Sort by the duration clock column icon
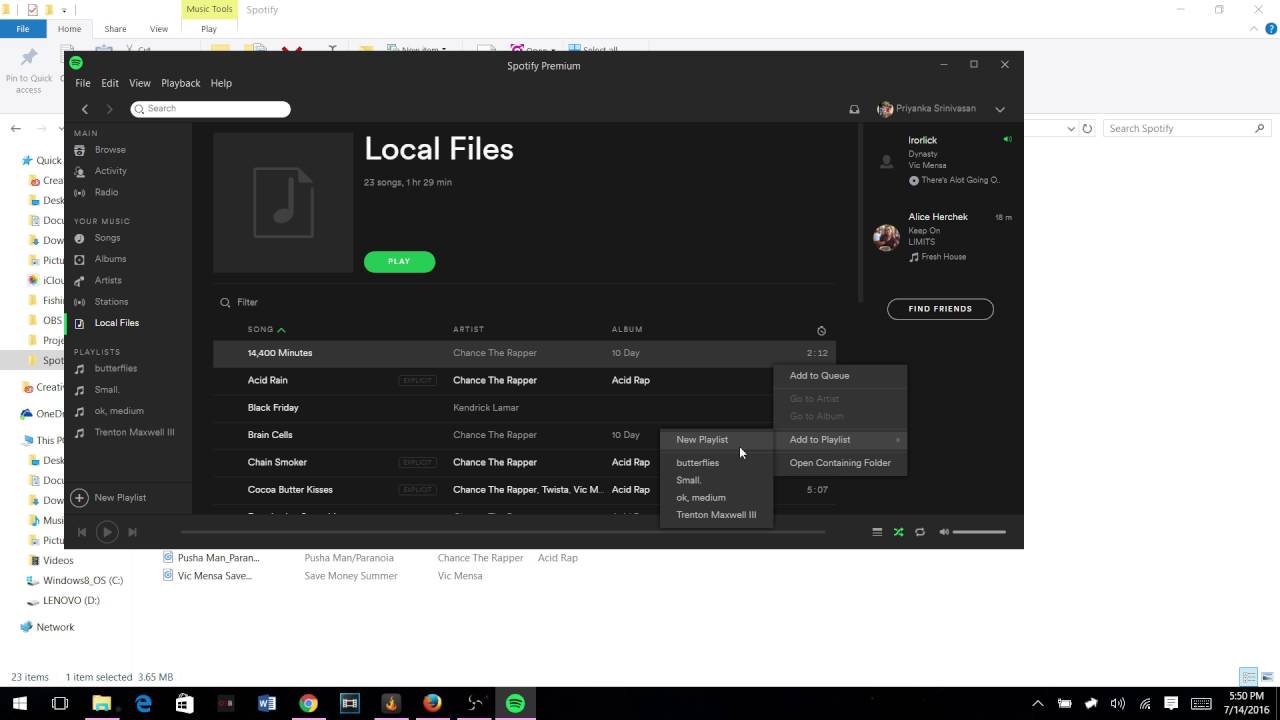The height and width of the screenshot is (720, 1280). pyautogui.click(x=821, y=331)
